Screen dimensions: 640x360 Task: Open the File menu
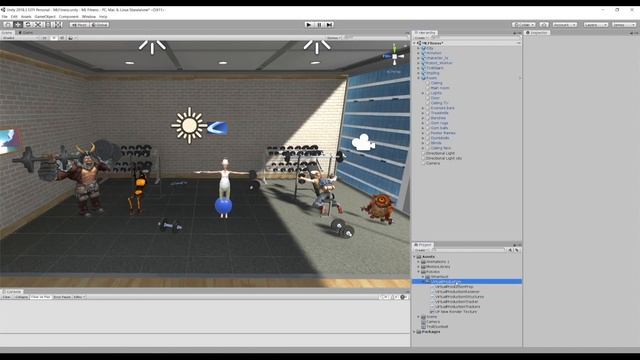(4, 17)
